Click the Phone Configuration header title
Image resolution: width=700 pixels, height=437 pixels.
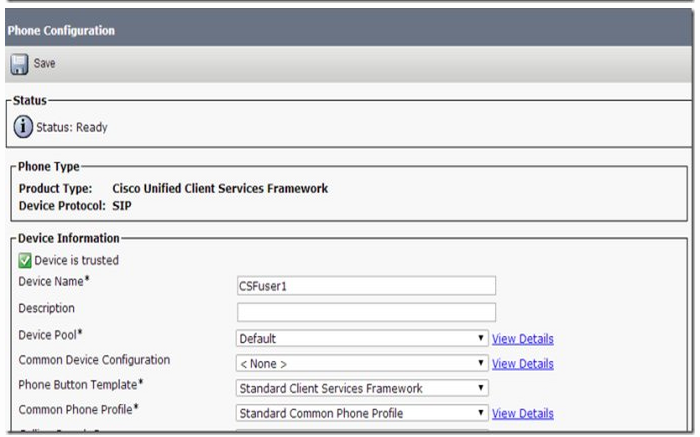pyautogui.click(x=61, y=30)
